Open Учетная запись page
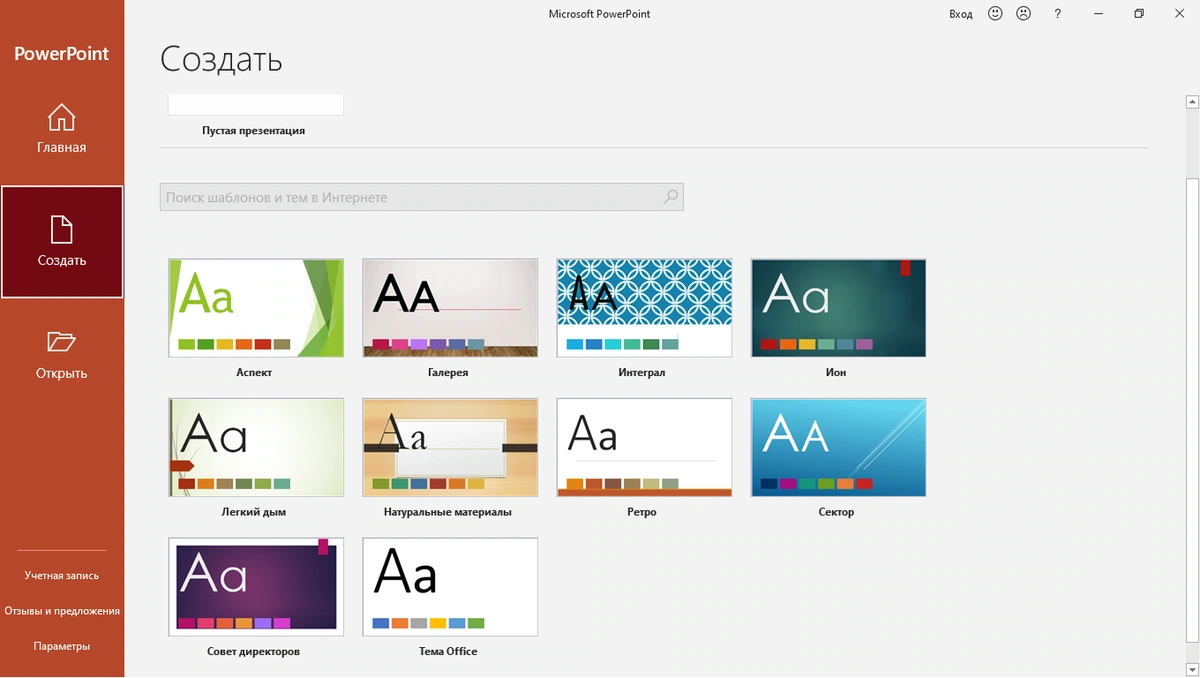This screenshot has width=1200, height=678. [62, 575]
